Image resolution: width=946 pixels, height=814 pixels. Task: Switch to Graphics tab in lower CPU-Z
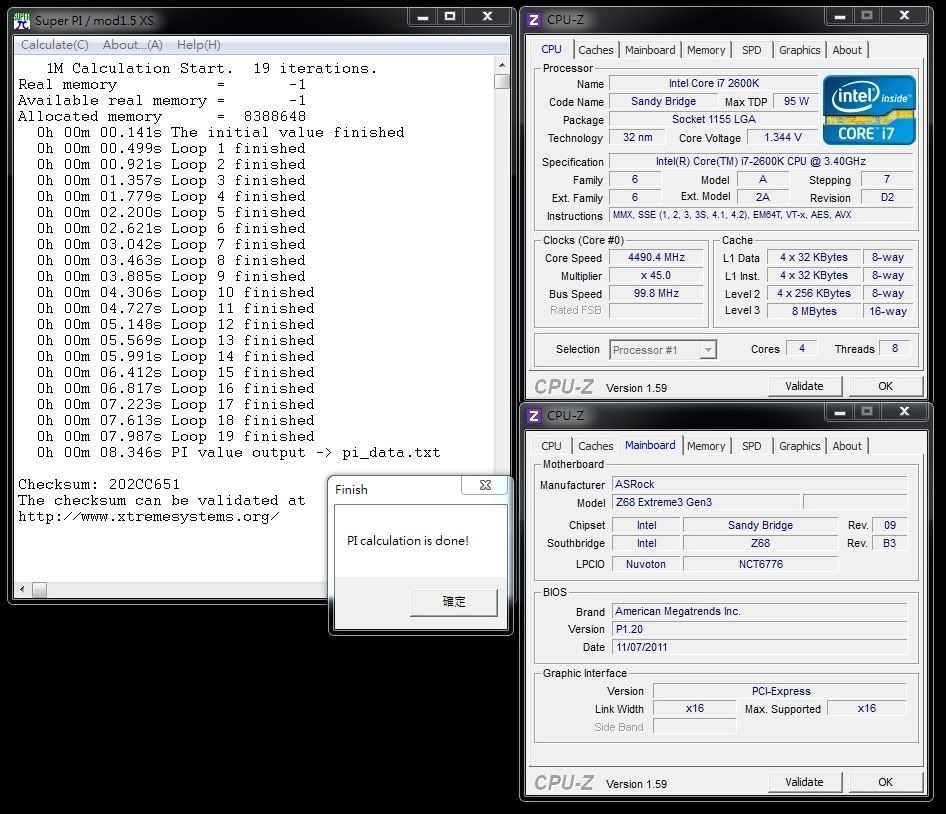[x=799, y=446]
